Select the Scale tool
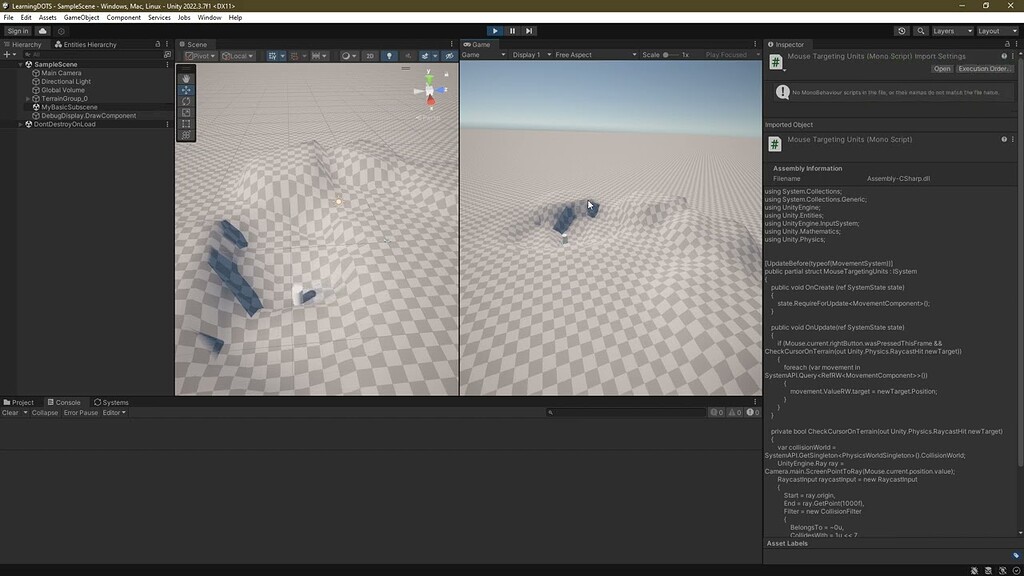The width and height of the screenshot is (1024, 576). (186, 111)
